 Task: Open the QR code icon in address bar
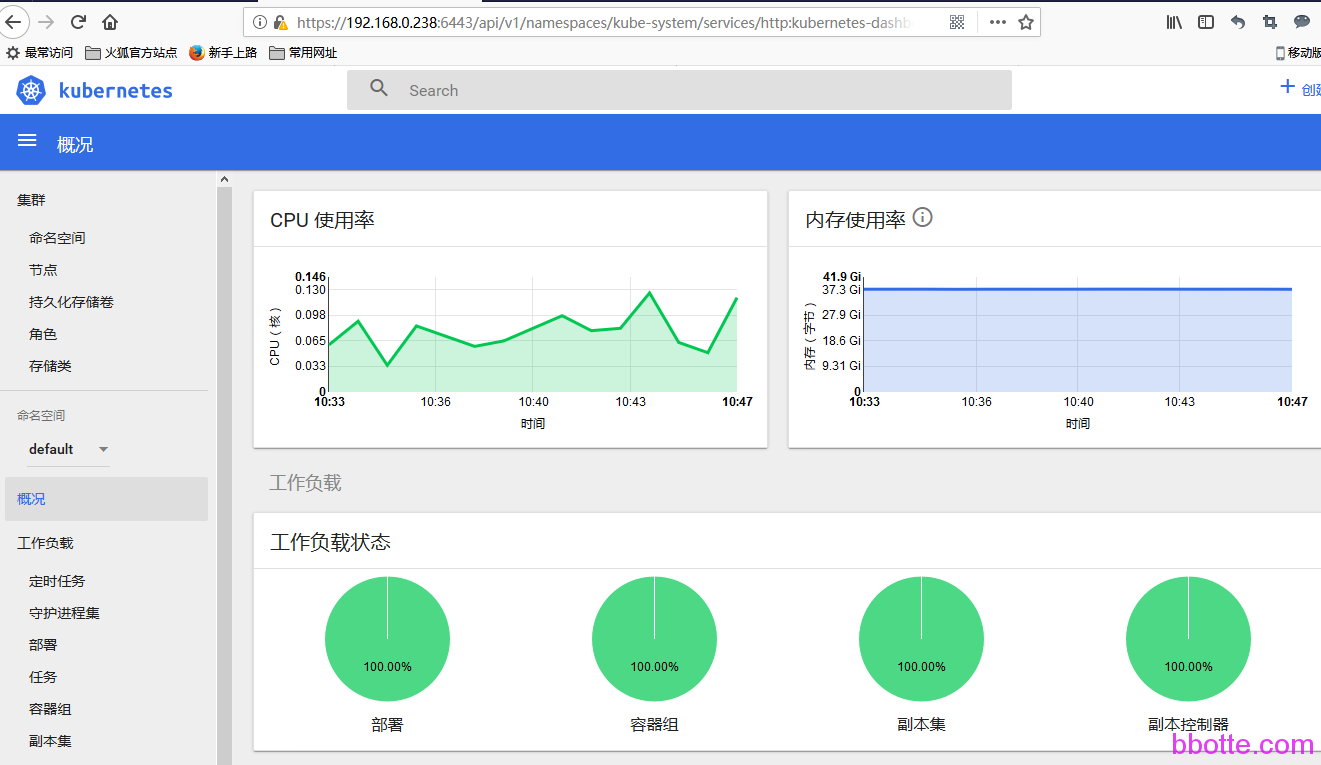coord(956,22)
